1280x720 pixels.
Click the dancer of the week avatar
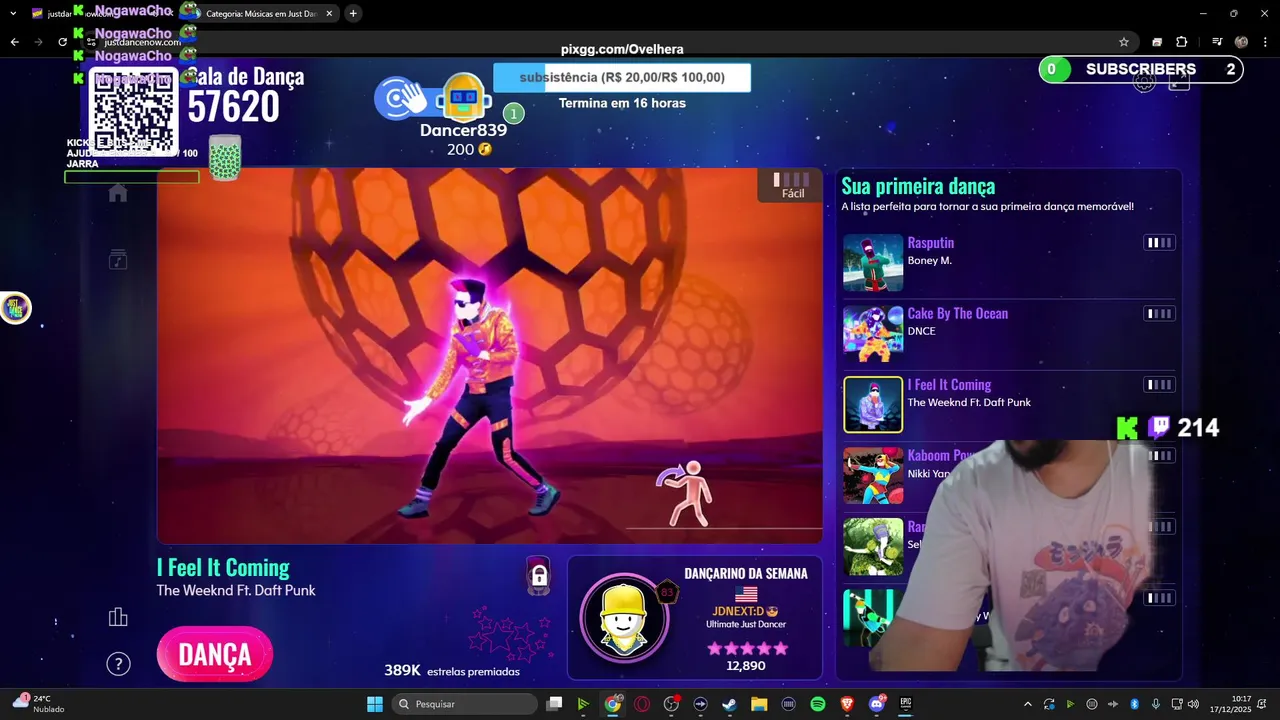624,619
